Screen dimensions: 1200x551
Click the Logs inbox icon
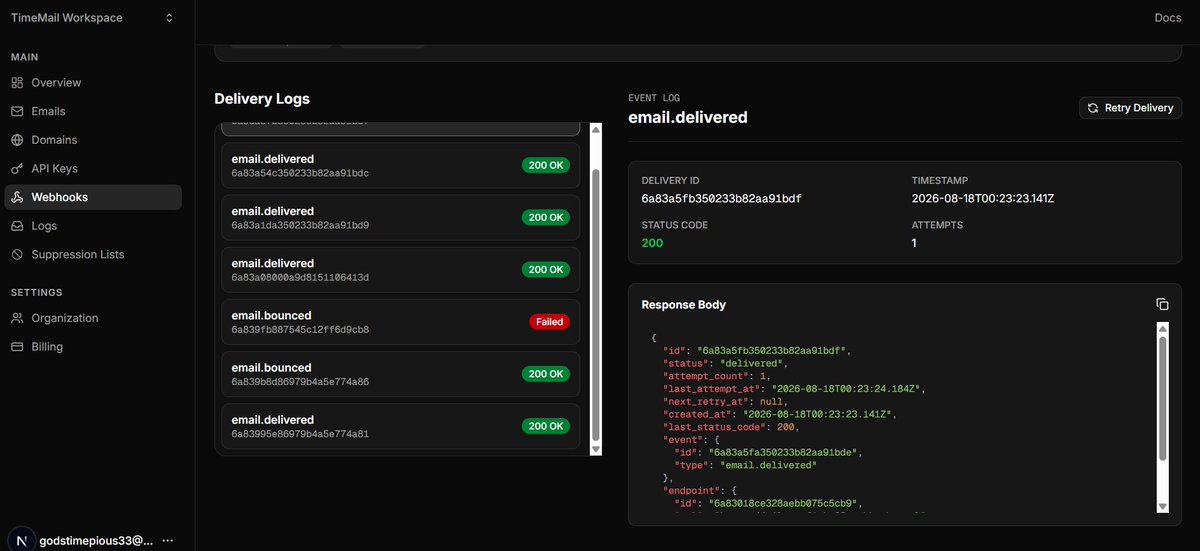point(17,226)
